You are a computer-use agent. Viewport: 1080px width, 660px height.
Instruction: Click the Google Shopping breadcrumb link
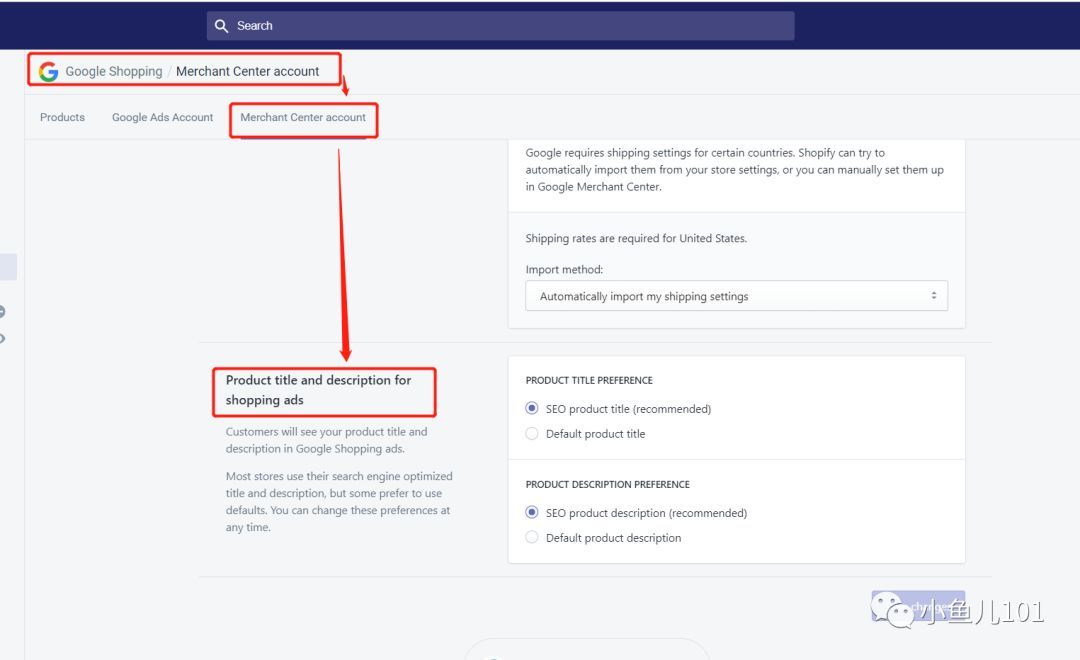(112, 71)
